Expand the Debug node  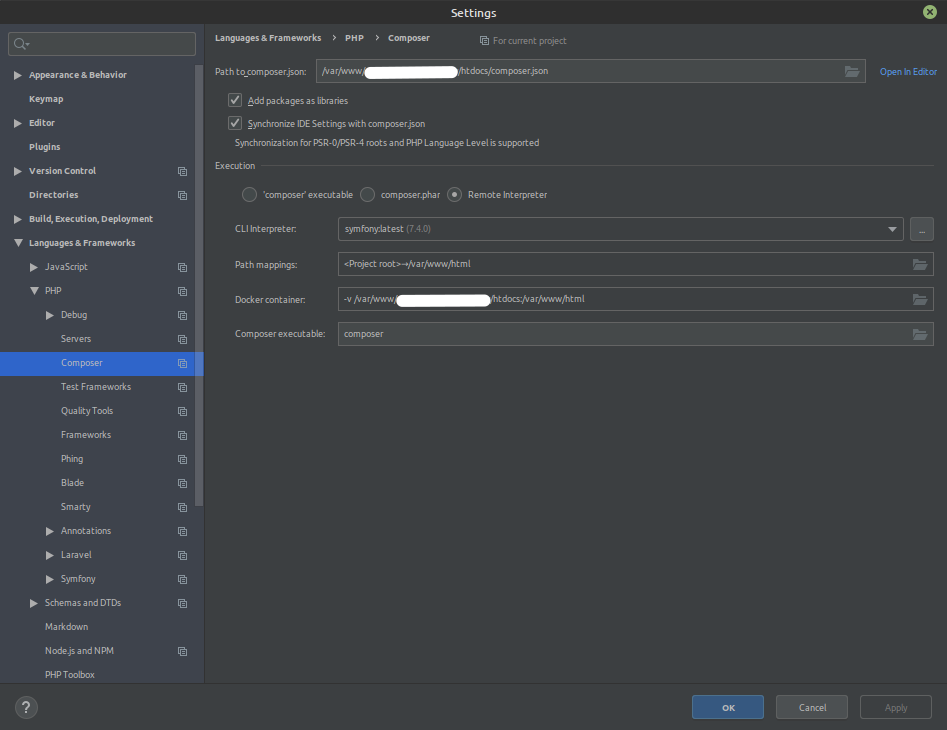coord(50,315)
